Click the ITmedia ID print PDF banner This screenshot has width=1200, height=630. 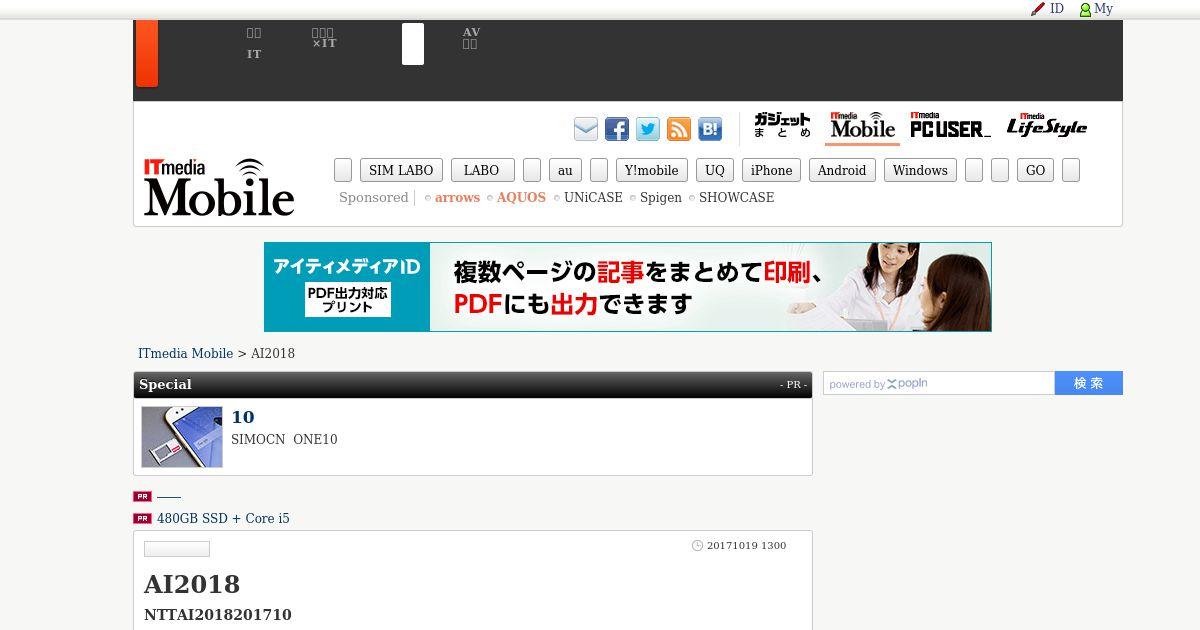(x=628, y=287)
